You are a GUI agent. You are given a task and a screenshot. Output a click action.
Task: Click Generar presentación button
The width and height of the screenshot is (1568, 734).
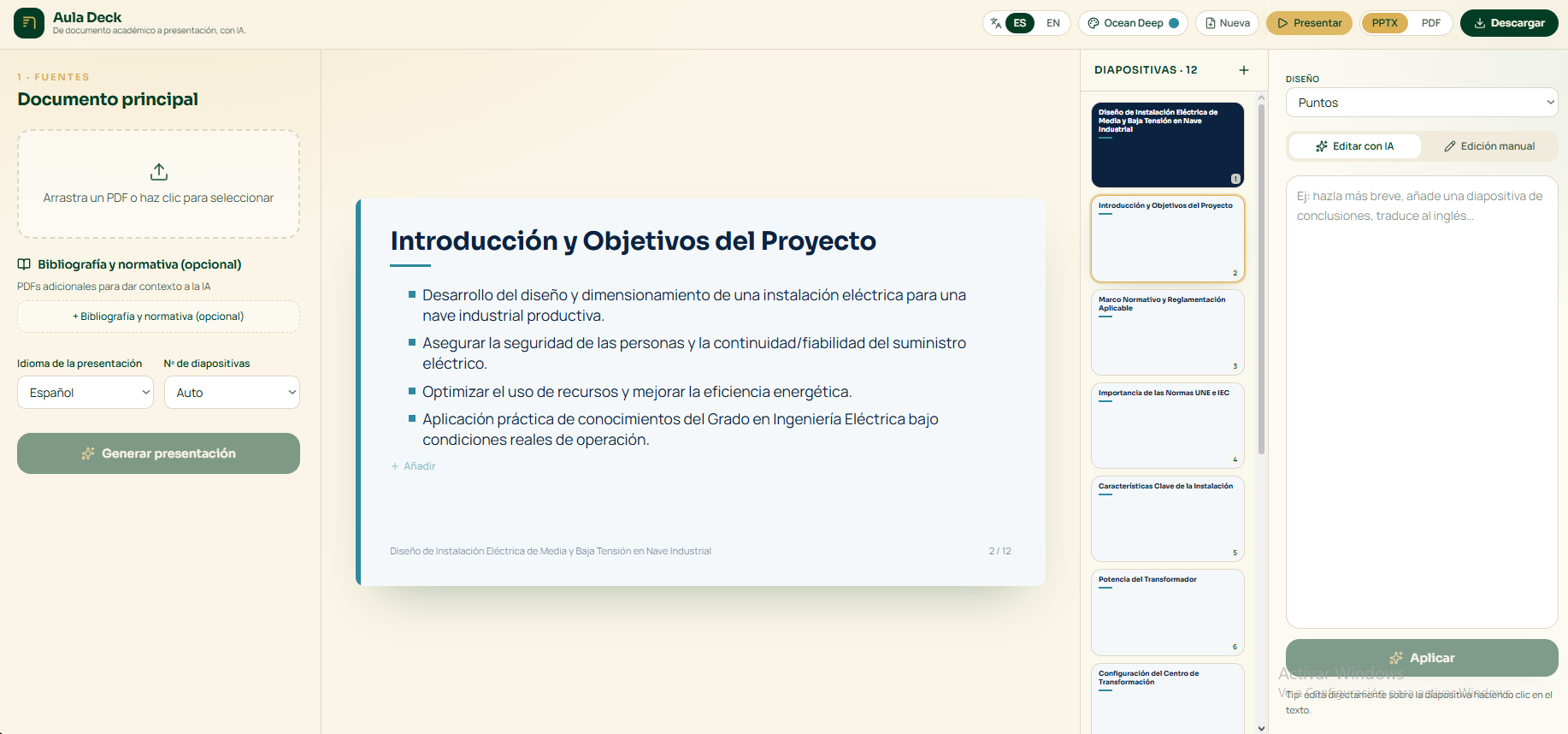pos(158,453)
